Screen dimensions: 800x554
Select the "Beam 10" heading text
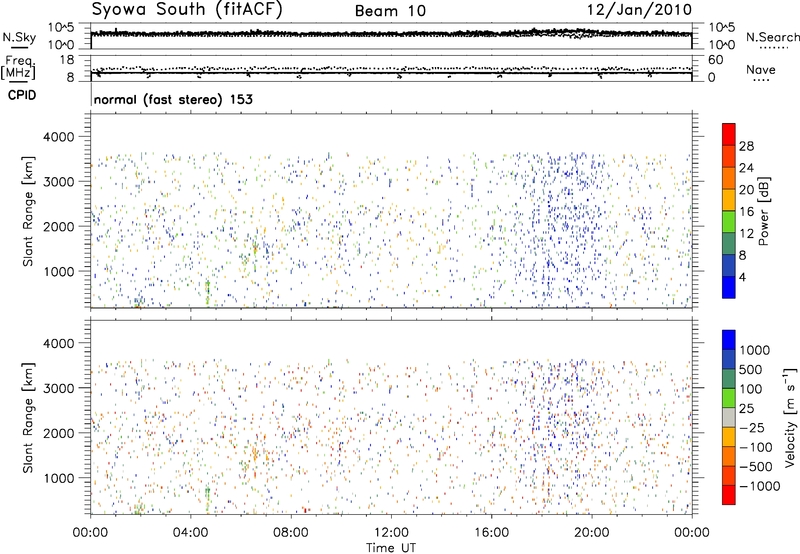click(x=390, y=11)
